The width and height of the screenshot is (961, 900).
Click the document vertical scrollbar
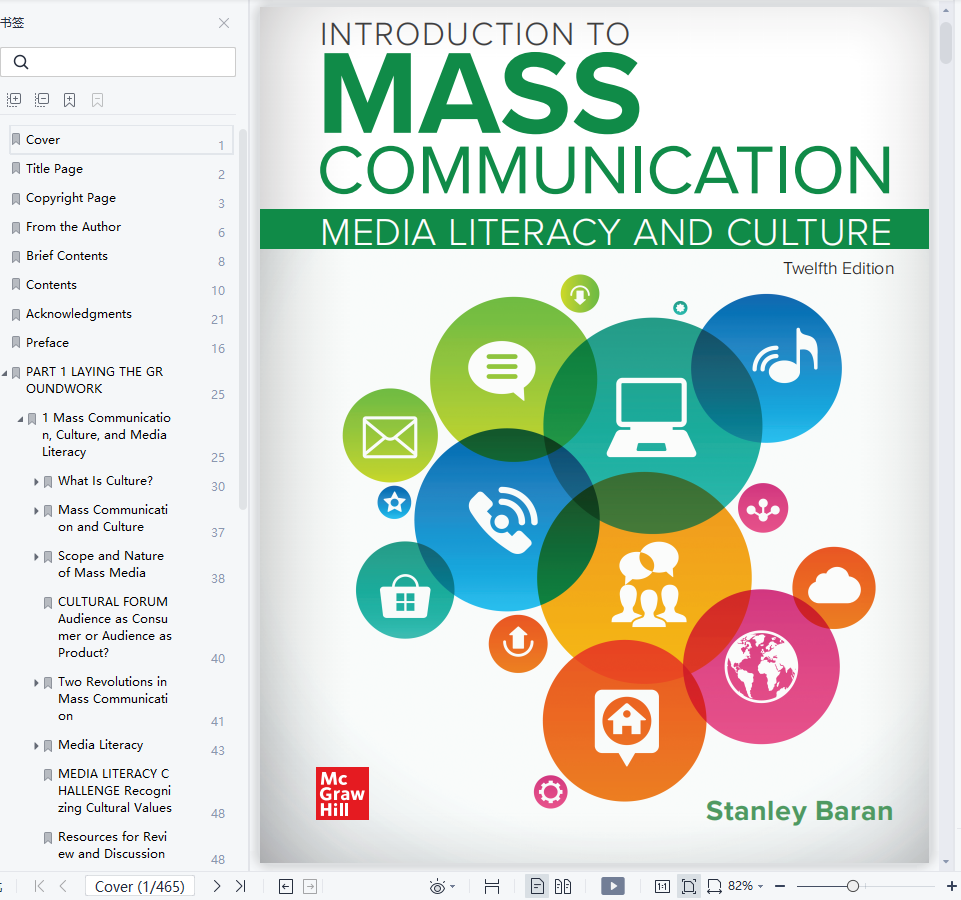coord(946,42)
